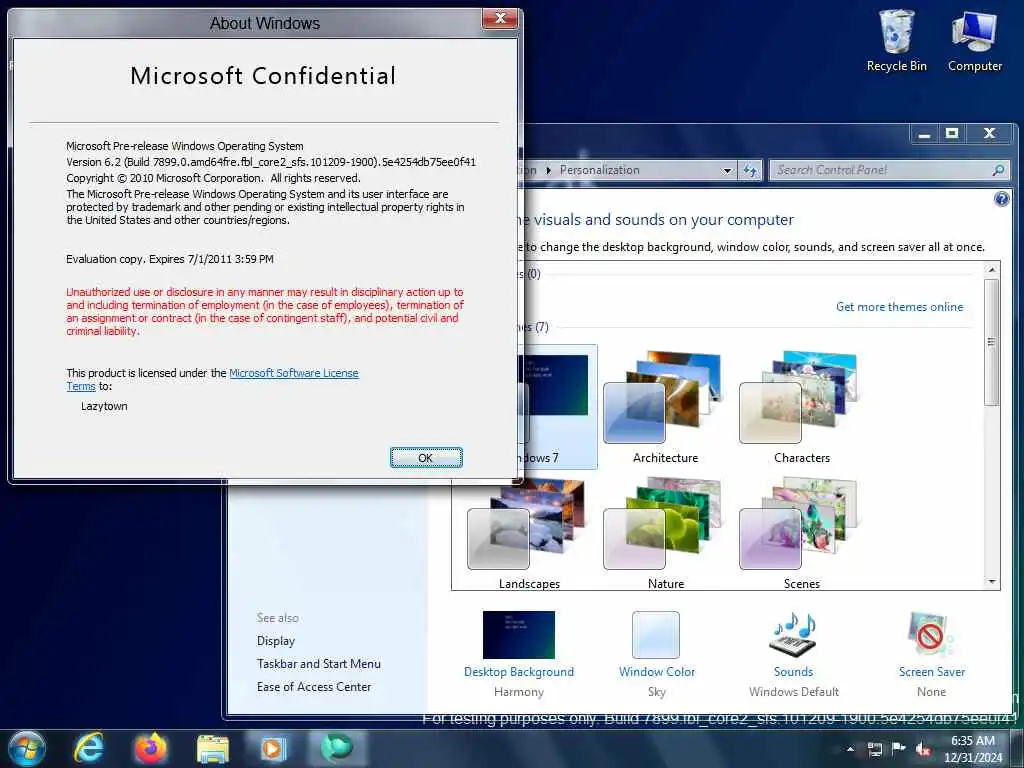Maximize the Personalization window
This screenshot has width=1024, height=768.
pyautogui.click(x=952, y=134)
